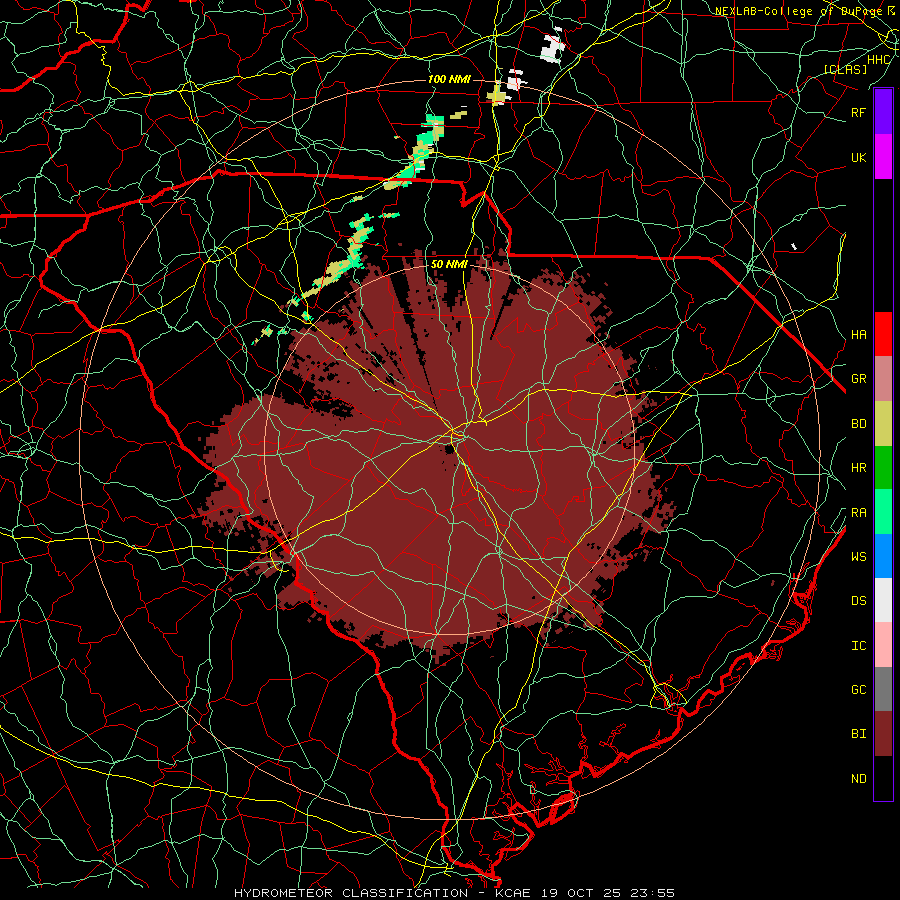Click the RF purple legend swatch
Screen dimensions: 900x900
click(x=883, y=112)
